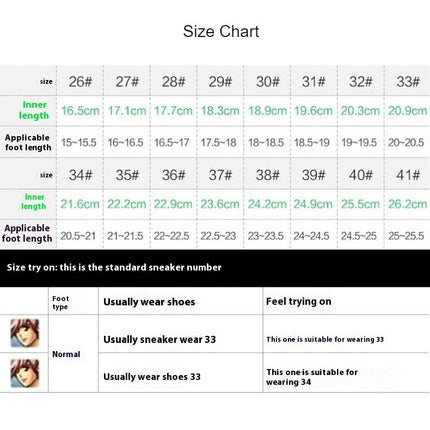This screenshot has width=430, height=430.
Task: Select the 34# size cell
Action: (x=80, y=175)
